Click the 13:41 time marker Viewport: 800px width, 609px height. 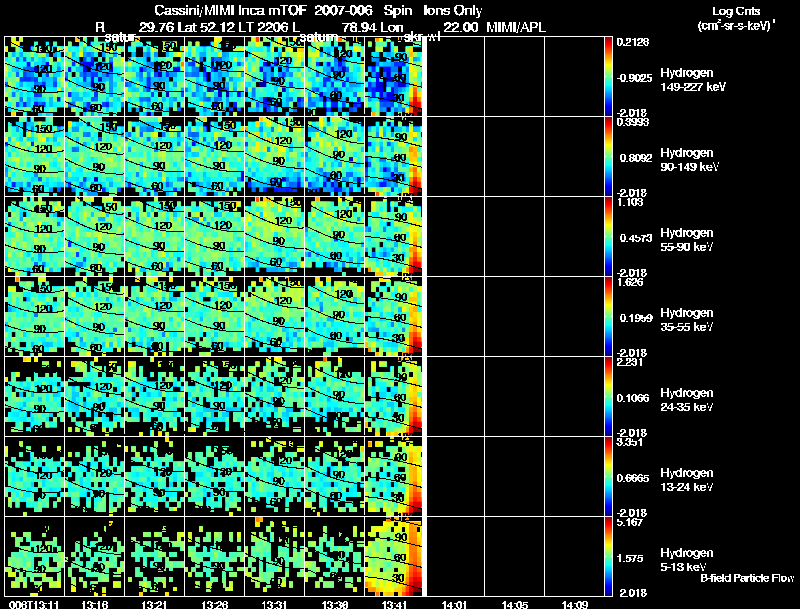[395, 604]
